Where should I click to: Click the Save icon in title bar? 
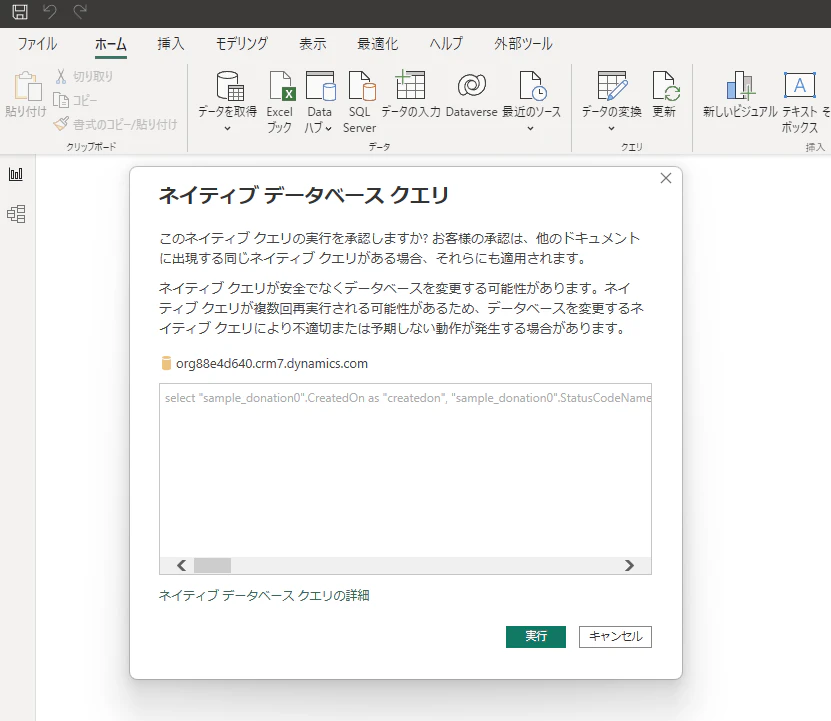click(20, 12)
